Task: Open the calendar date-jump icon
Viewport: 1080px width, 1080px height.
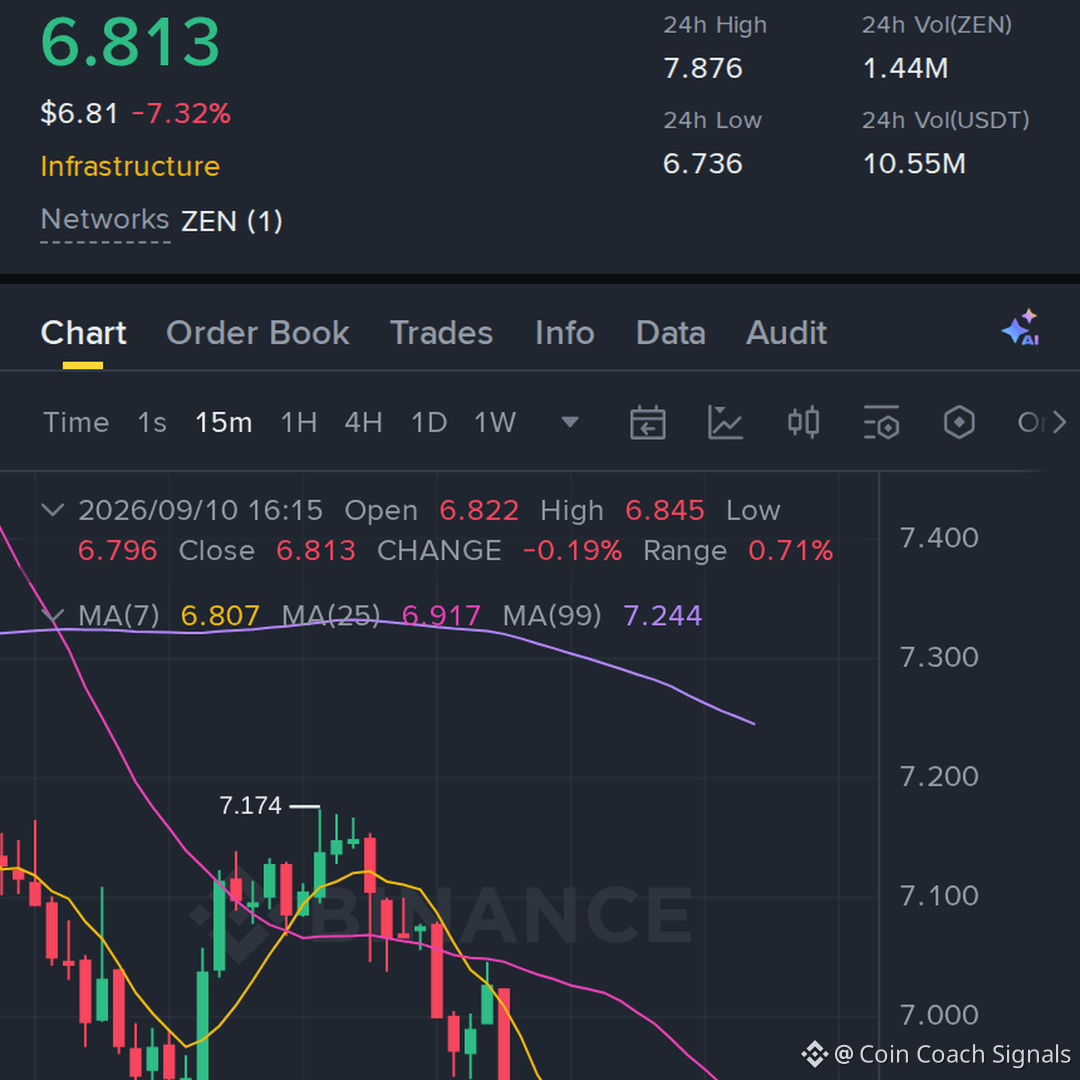Action: (x=647, y=422)
